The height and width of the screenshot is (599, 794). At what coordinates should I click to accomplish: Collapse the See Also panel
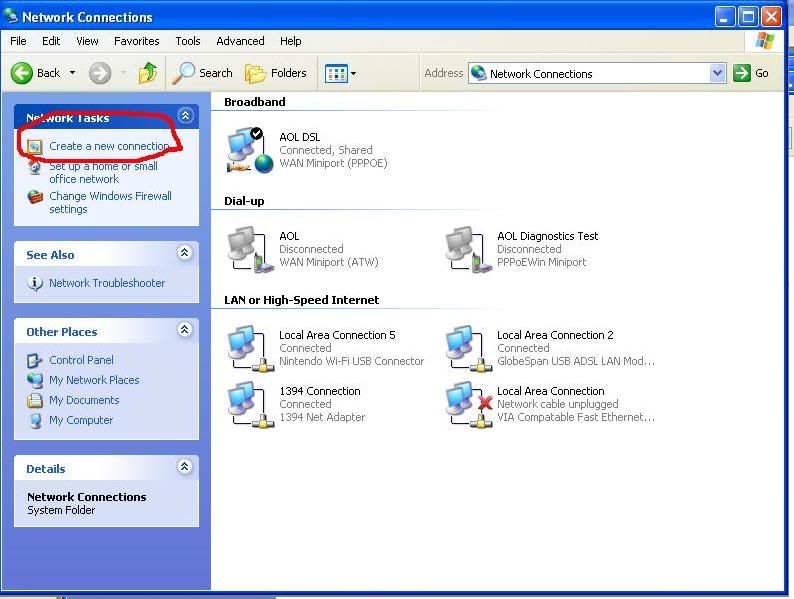(x=184, y=254)
